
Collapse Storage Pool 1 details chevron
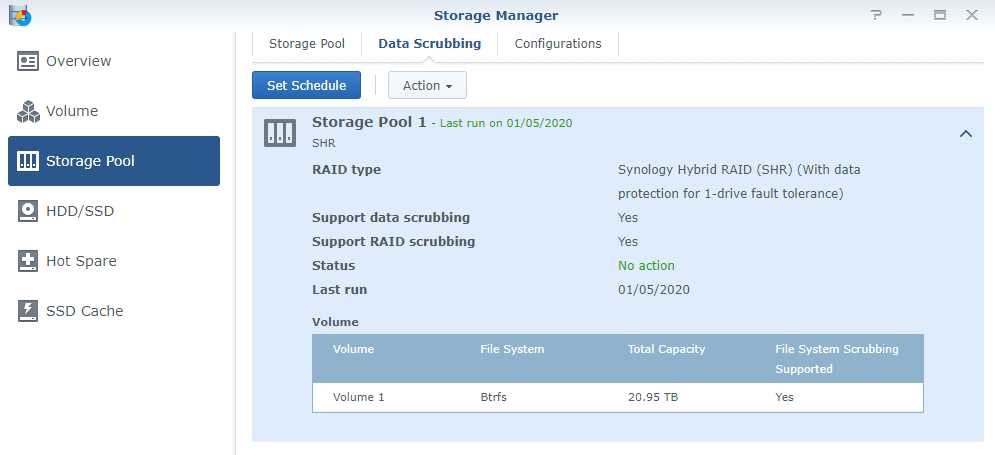[x=966, y=133]
